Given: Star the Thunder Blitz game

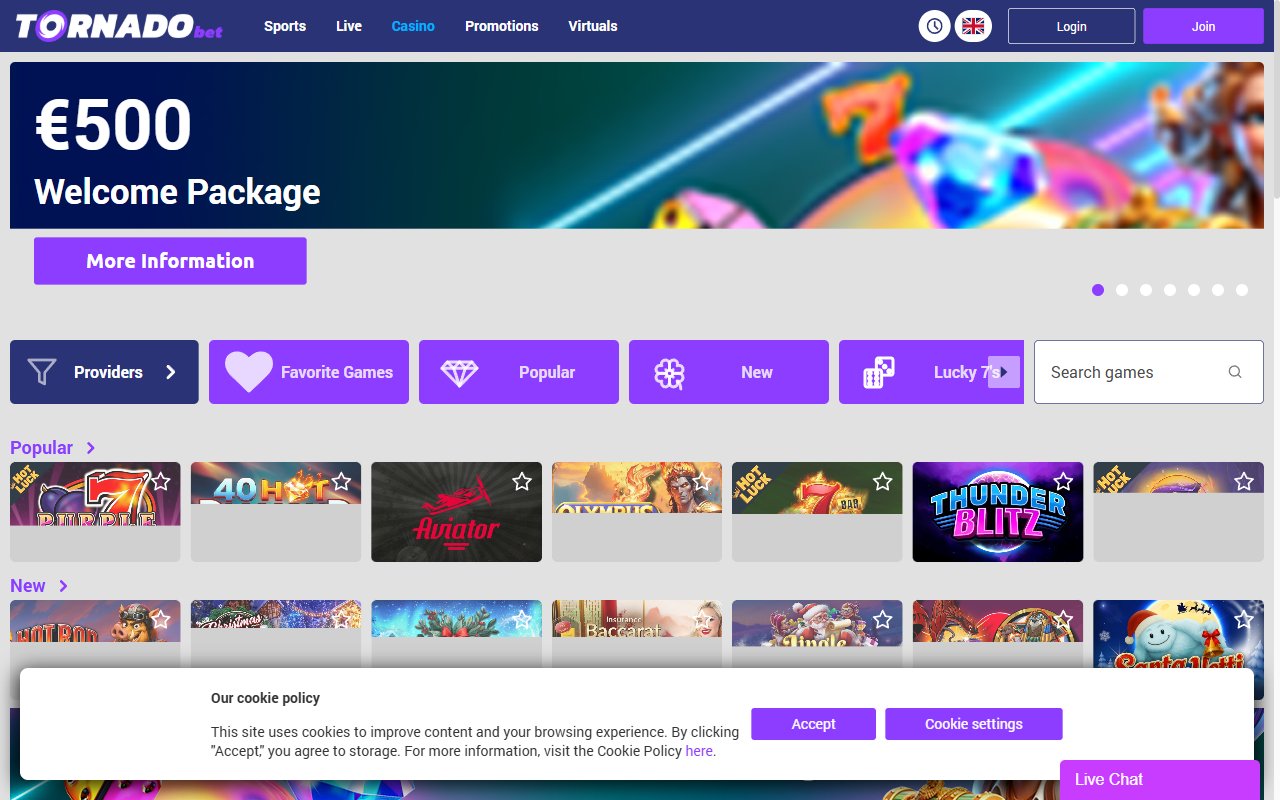Looking at the screenshot, I should coord(1063,482).
